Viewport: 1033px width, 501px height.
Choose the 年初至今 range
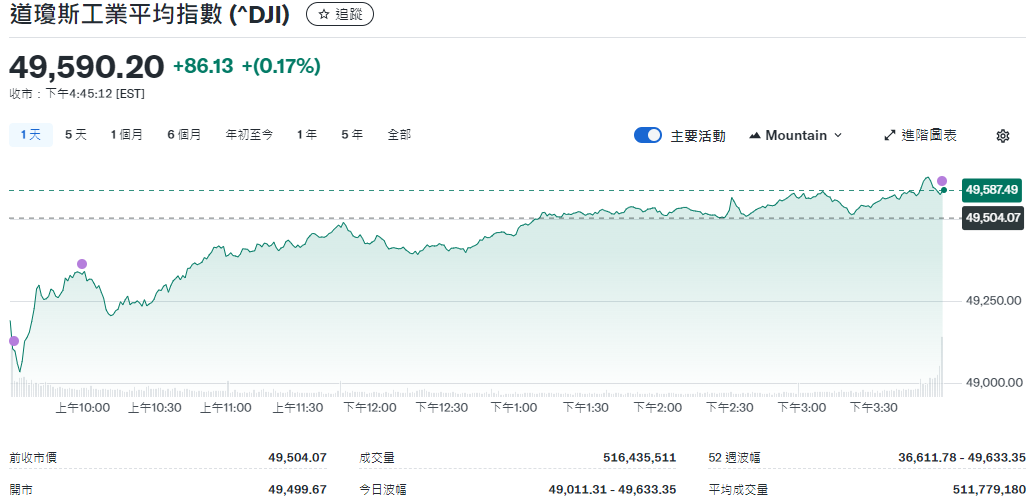tap(249, 135)
